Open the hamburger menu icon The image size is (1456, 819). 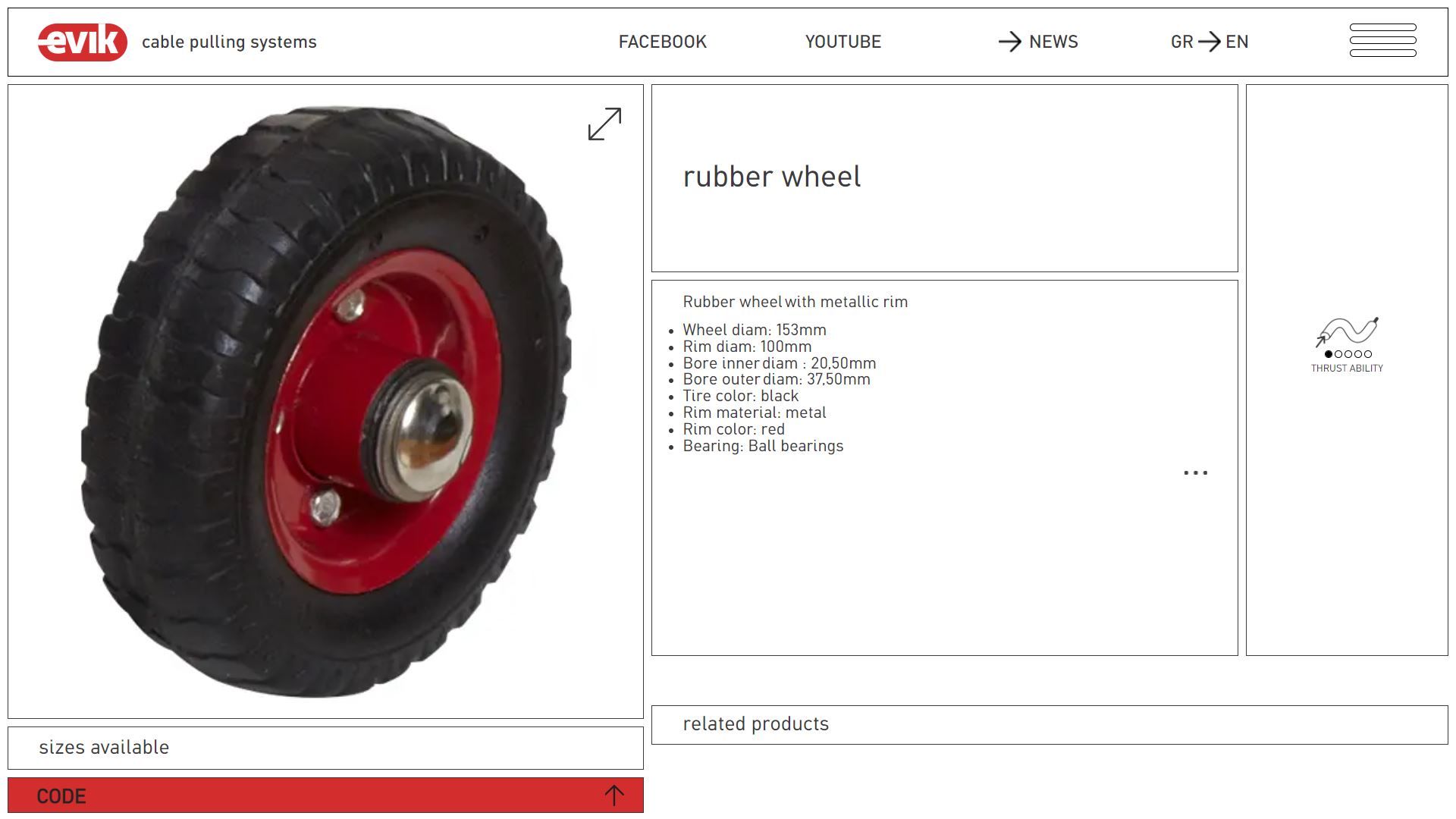pos(1382,40)
